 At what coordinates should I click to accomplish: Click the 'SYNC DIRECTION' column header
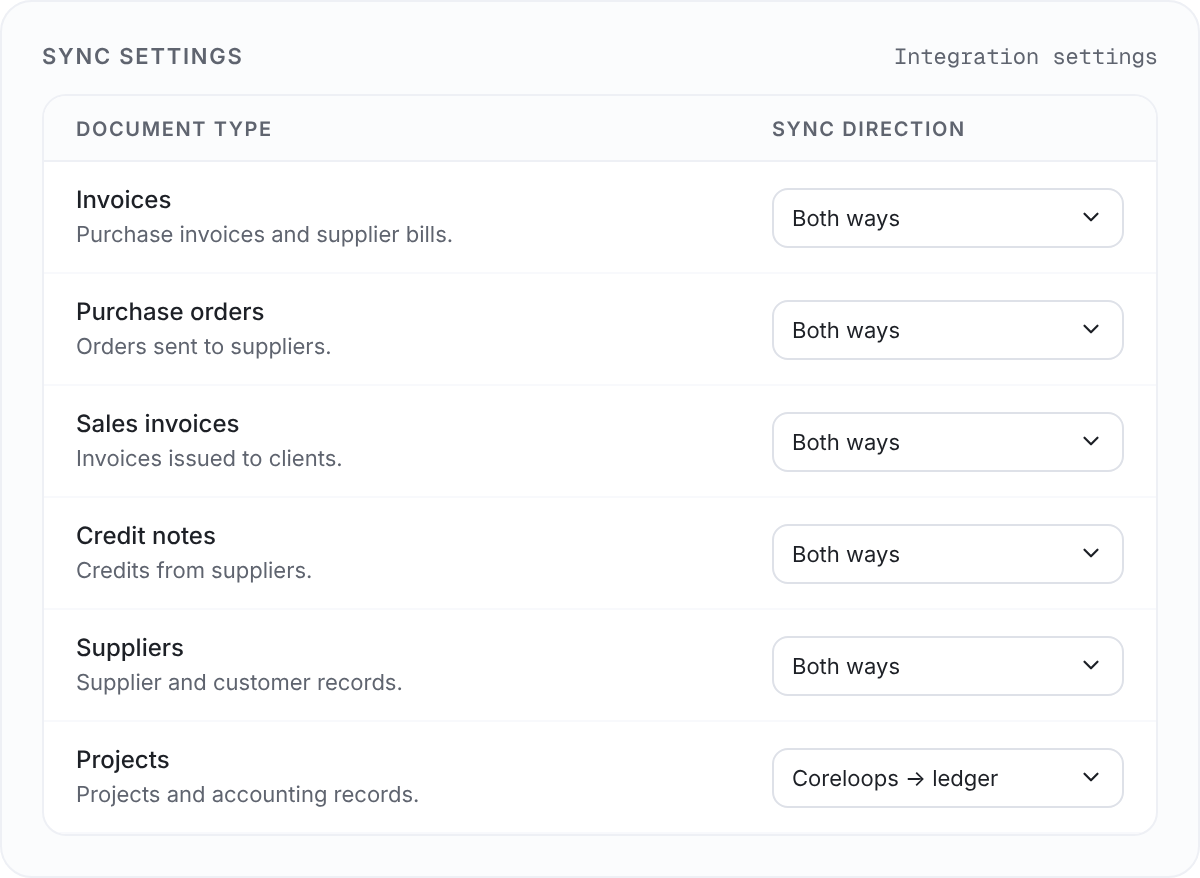[x=868, y=129]
